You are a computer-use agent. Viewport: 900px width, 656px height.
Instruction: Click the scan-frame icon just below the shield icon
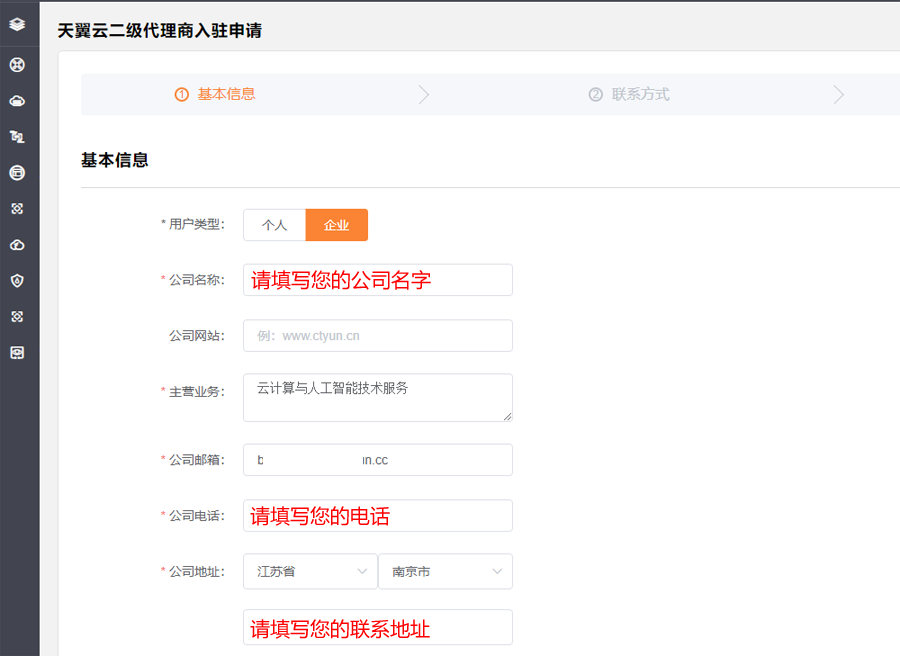tap(17, 317)
